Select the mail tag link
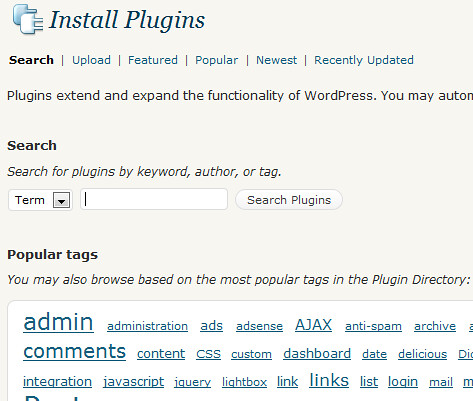The height and width of the screenshot is (401, 473). tap(441, 382)
